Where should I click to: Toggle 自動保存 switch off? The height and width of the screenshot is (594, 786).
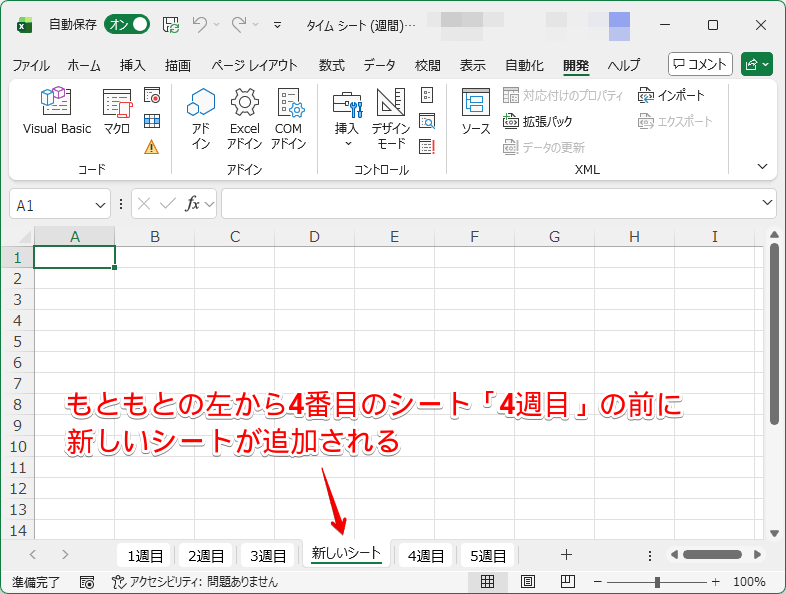[x=127, y=25]
